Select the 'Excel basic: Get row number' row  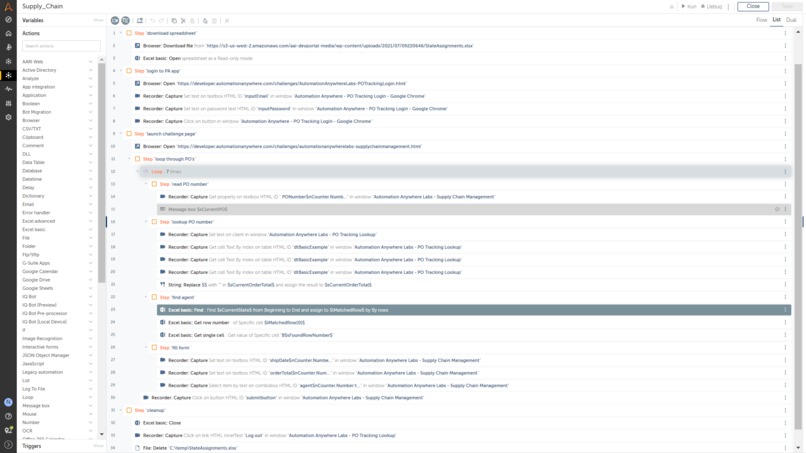click(x=473, y=322)
